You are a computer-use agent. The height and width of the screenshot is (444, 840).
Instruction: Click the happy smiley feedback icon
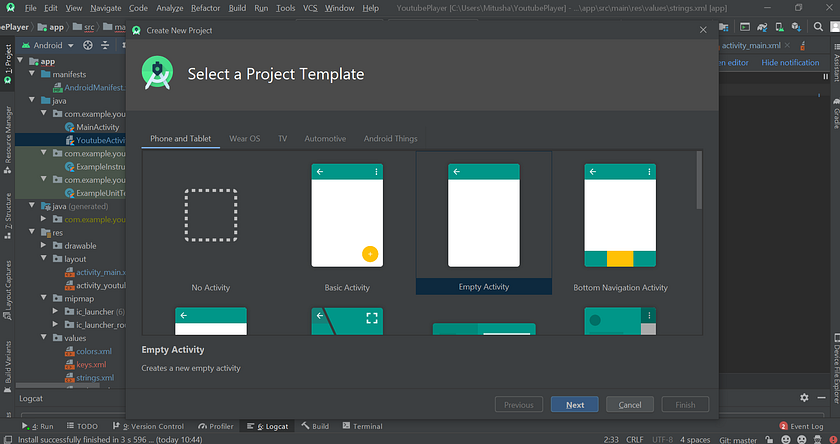click(786, 440)
